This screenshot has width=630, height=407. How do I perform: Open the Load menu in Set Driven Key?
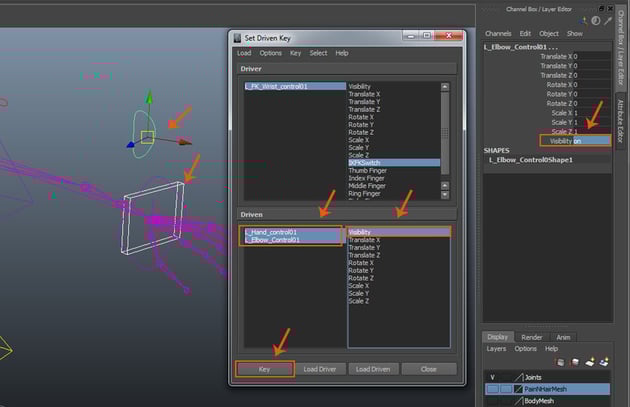pos(244,53)
